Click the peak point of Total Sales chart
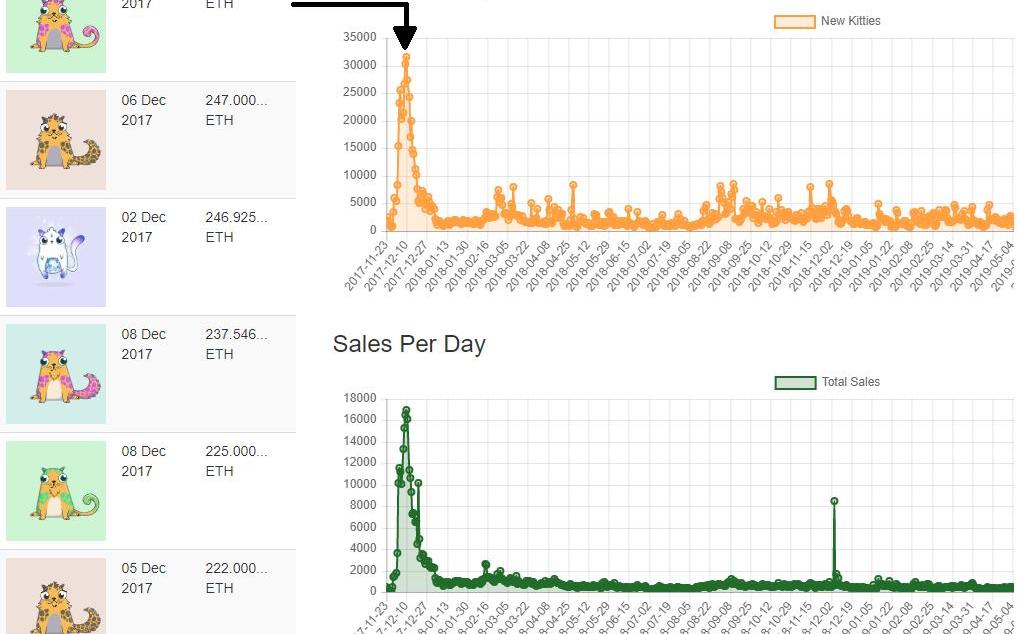 point(406,410)
